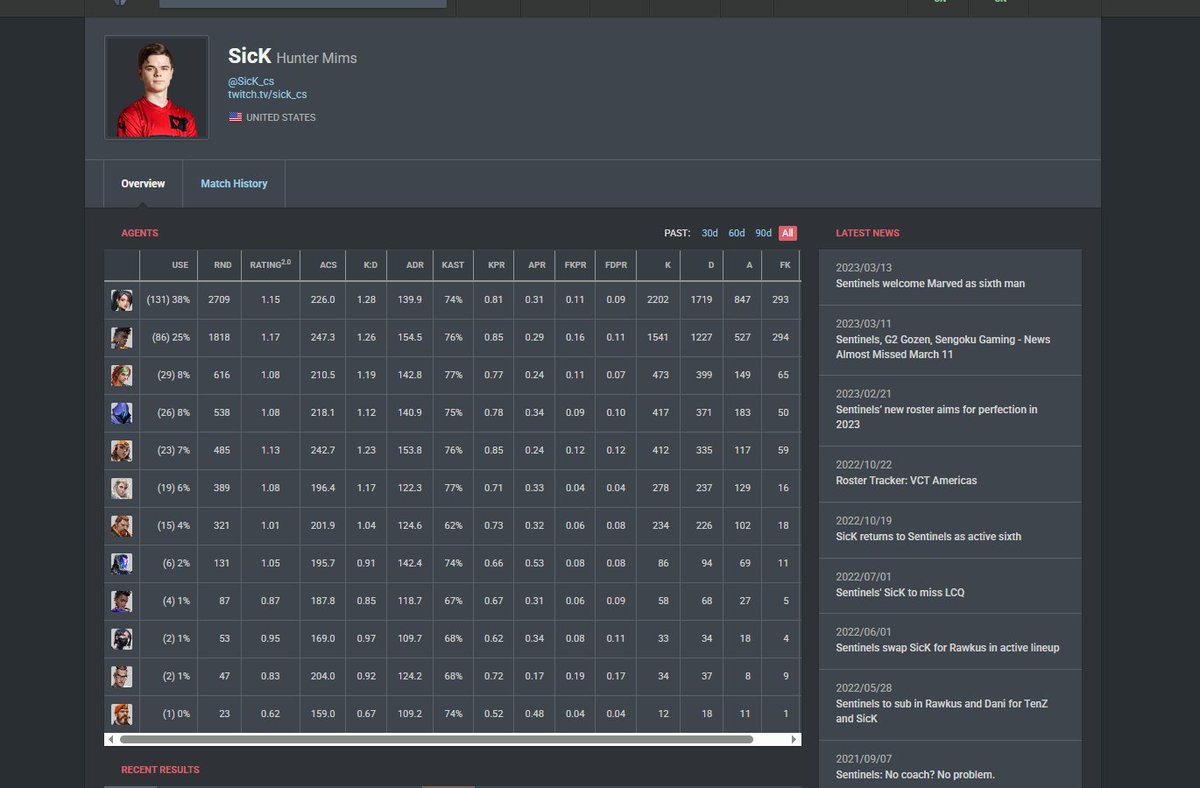Click the agent icon in the (26) 8% row

(121, 412)
